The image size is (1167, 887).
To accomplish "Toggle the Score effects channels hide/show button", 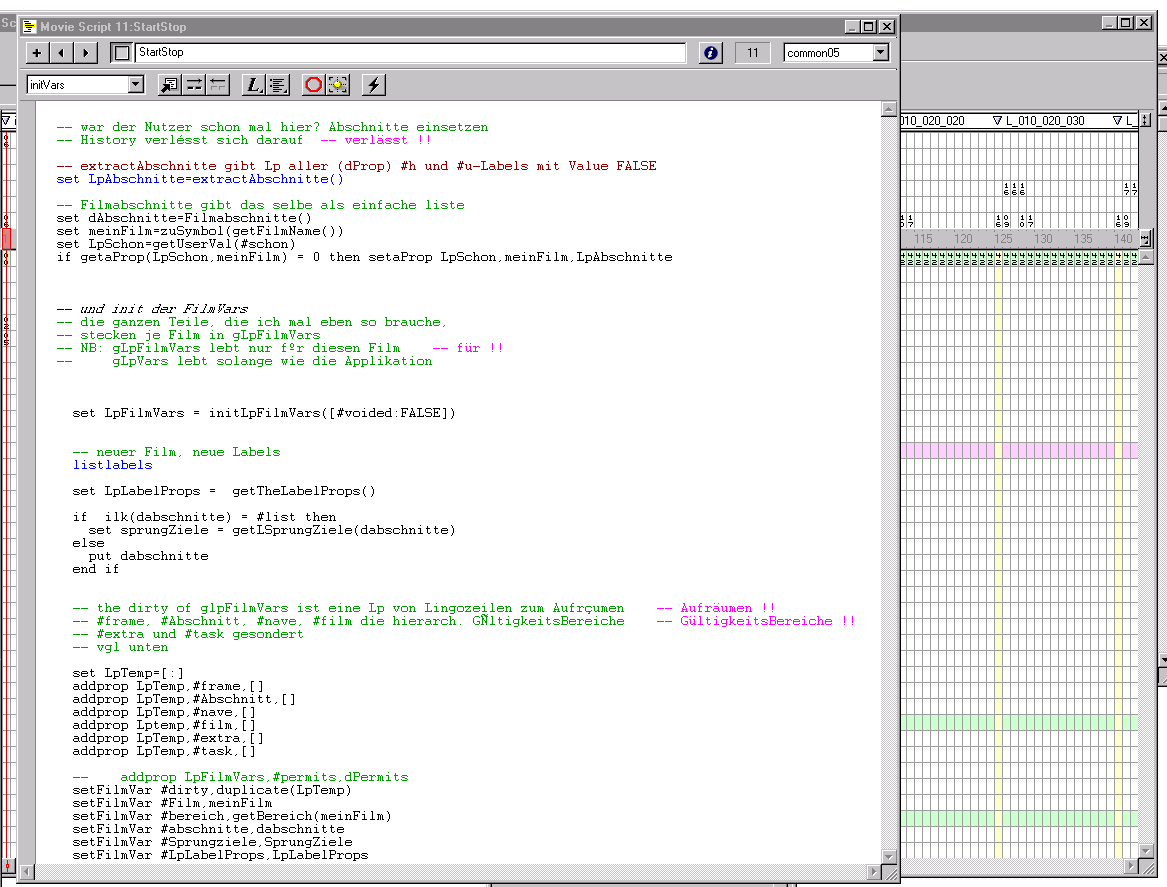I will click(x=1145, y=120).
